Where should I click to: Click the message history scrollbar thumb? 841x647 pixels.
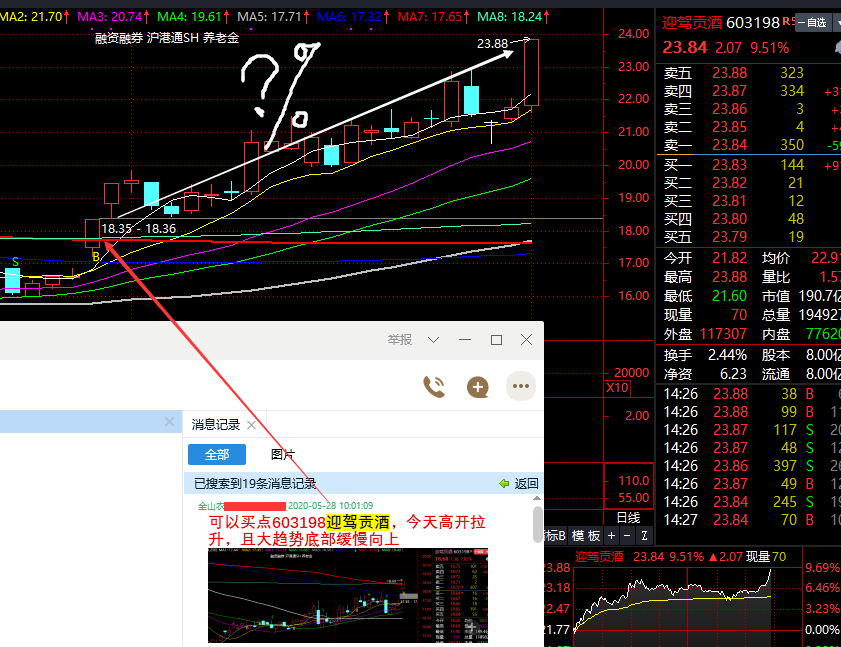[537, 524]
